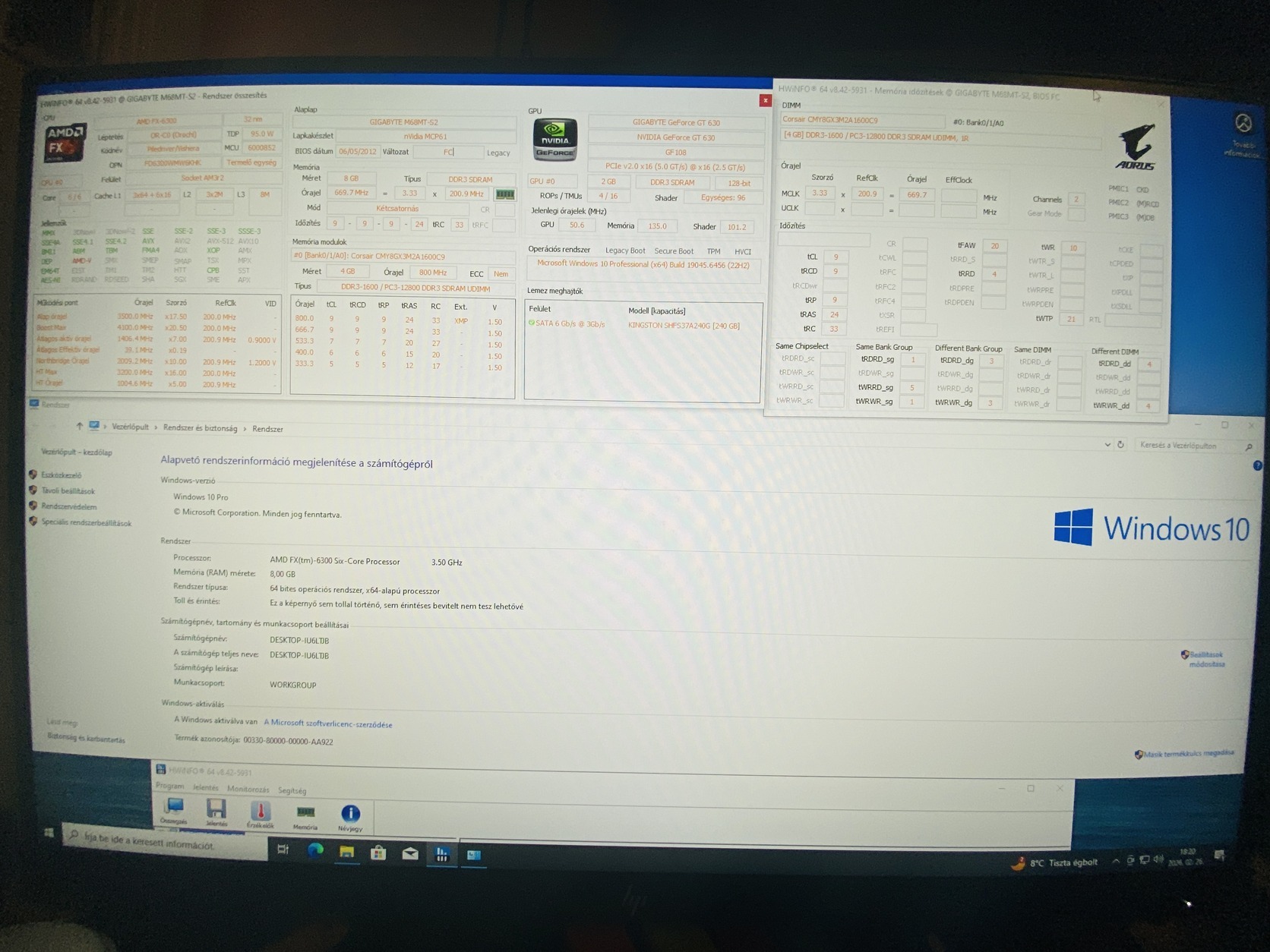Show hidden tray icons chevron

(1115, 861)
